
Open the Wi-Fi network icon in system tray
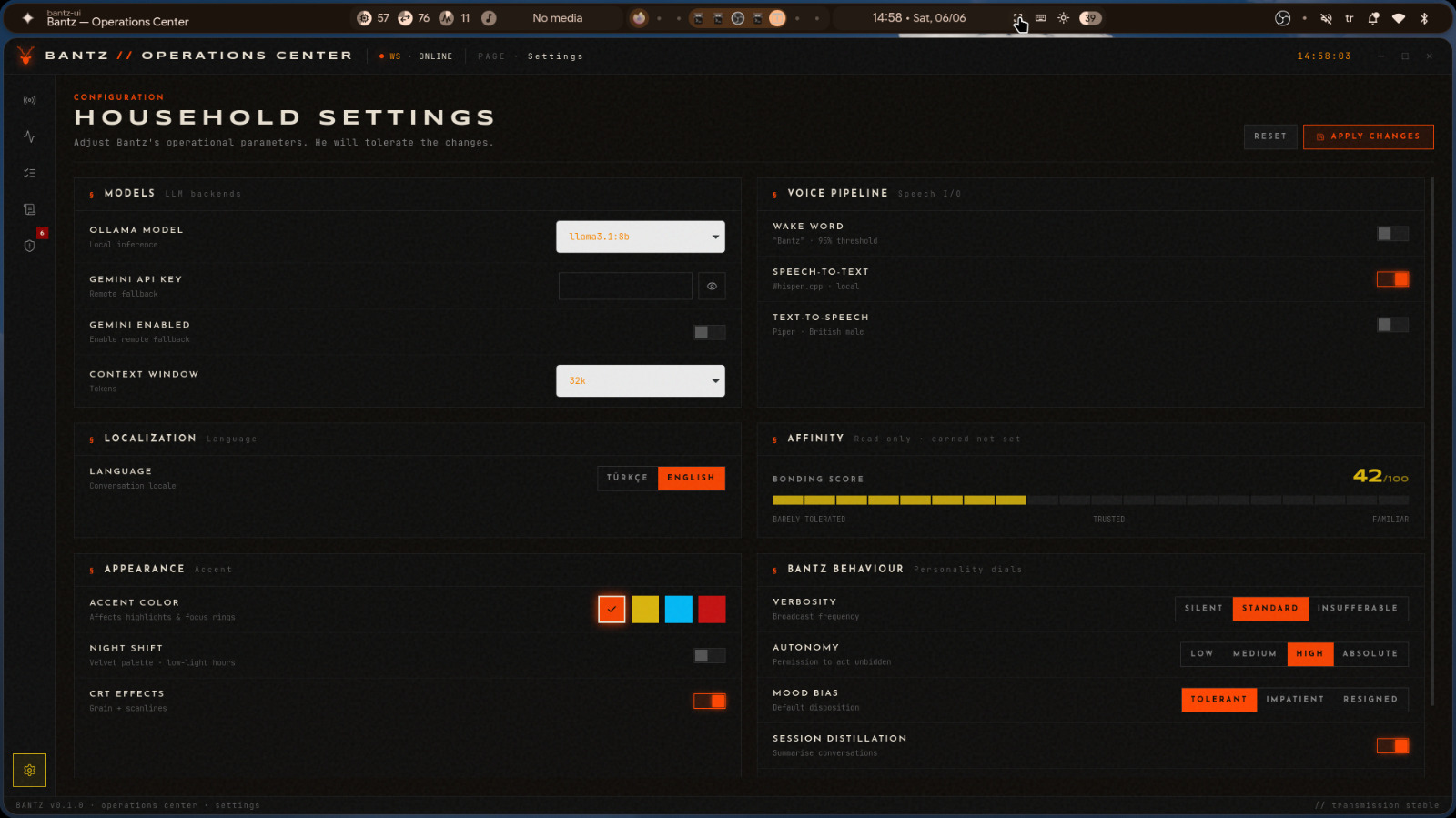(x=1399, y=18)
